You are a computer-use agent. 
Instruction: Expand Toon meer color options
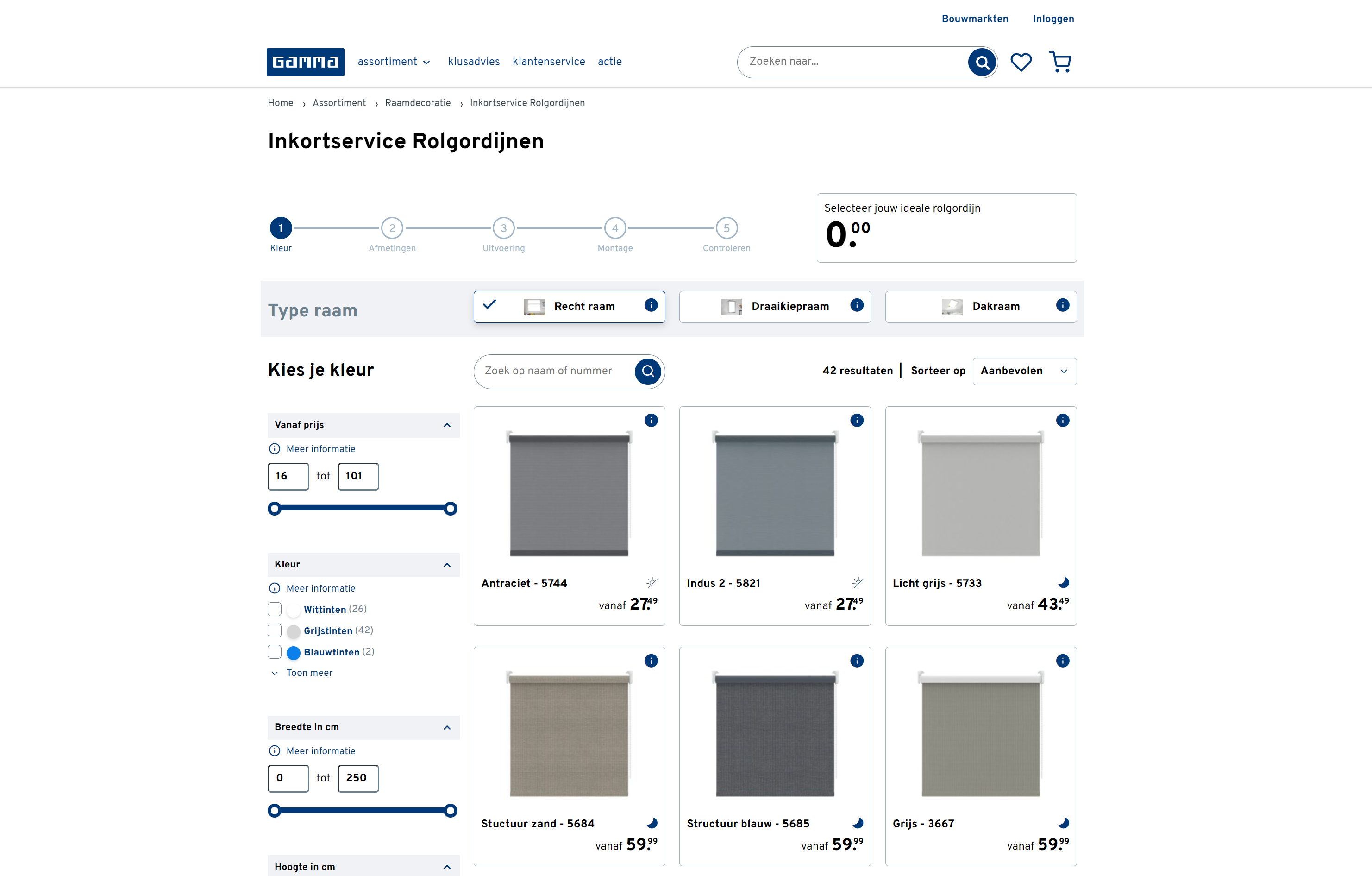pos(309,673)
